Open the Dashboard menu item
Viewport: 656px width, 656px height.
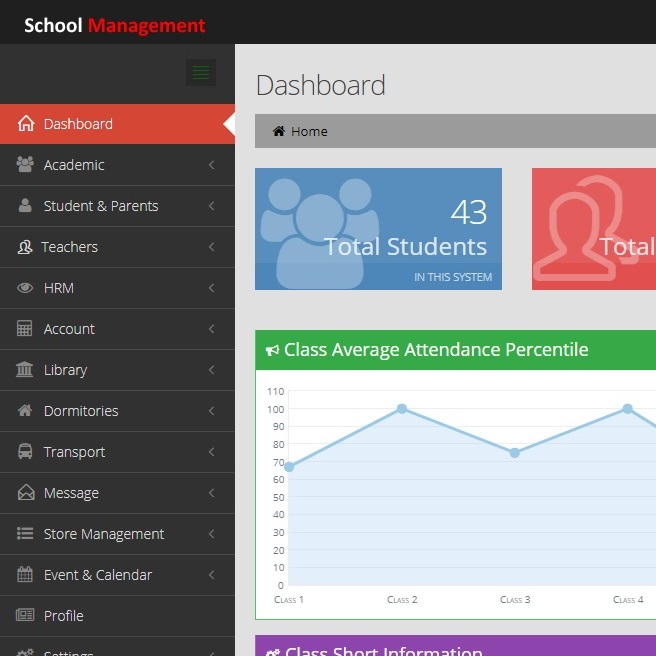click(117, 124)
